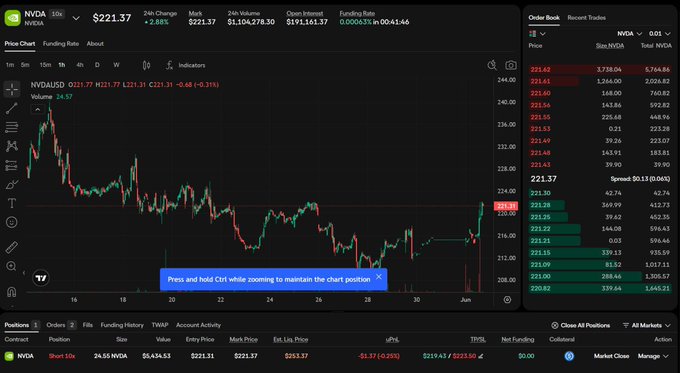Click ask price 221.62 in order book
Image resolution: width=680 pixels, height=373 pixels.
point(540,69)
